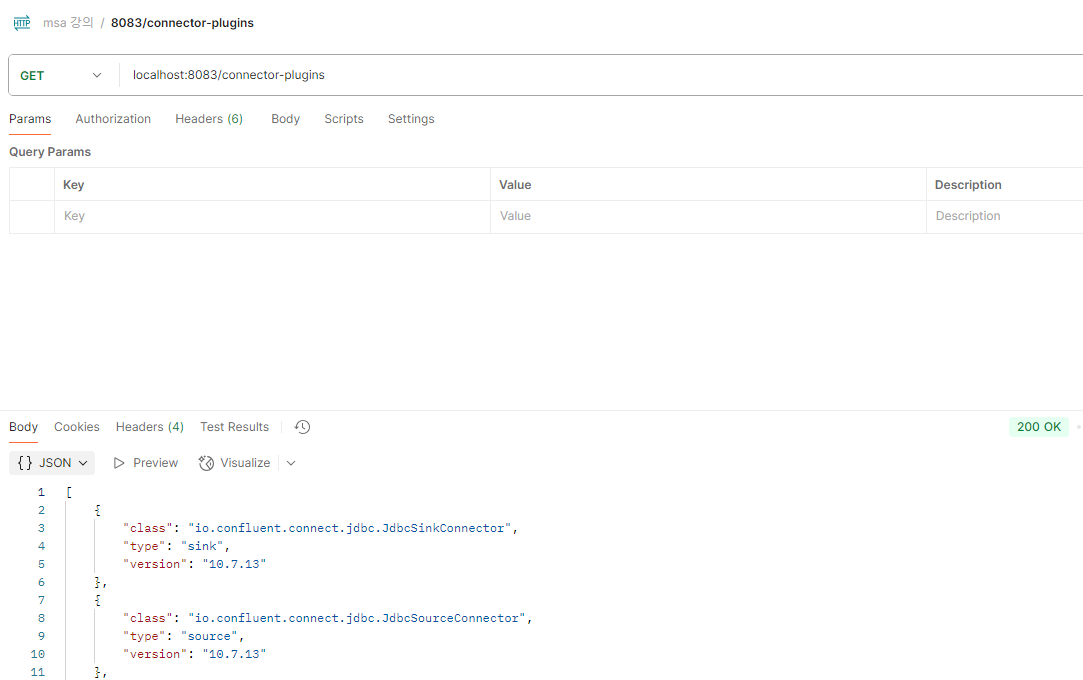Focus the request URL input field
Image resolution: width=1083 pixels, height=680 pixels.
[x=600, y=75]
